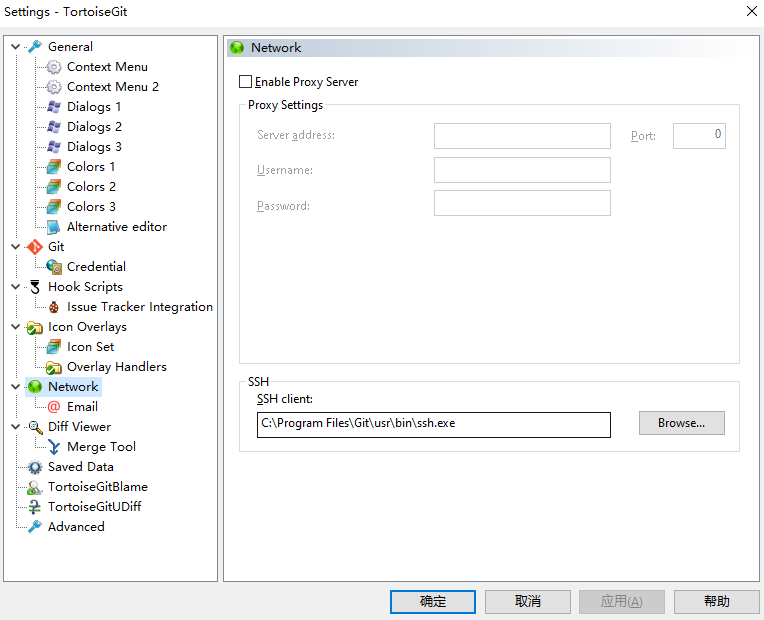This screenshot has width=764, height=620.
Task: Click the SSH client path field
Action: (x=434, y=425)
